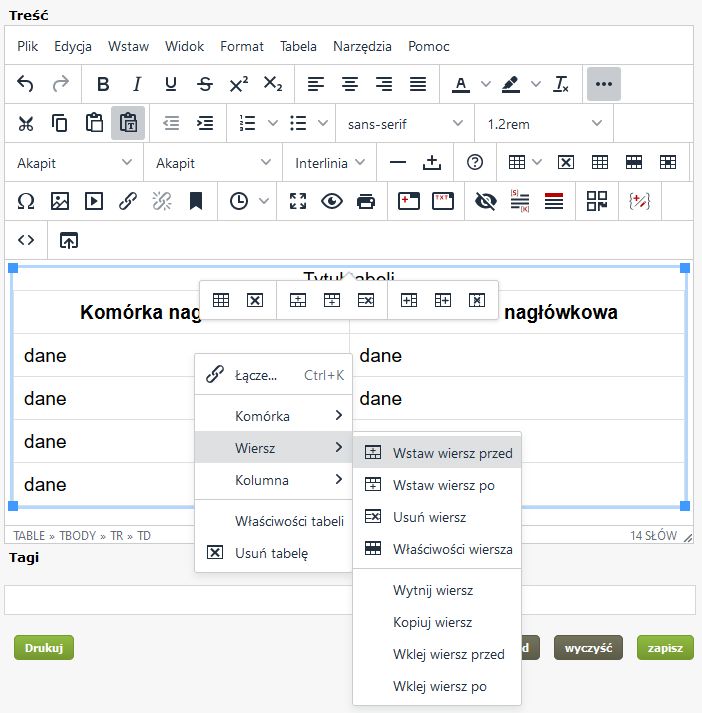Click the QR code icon
Screen dimensions: 702x713
597,201
